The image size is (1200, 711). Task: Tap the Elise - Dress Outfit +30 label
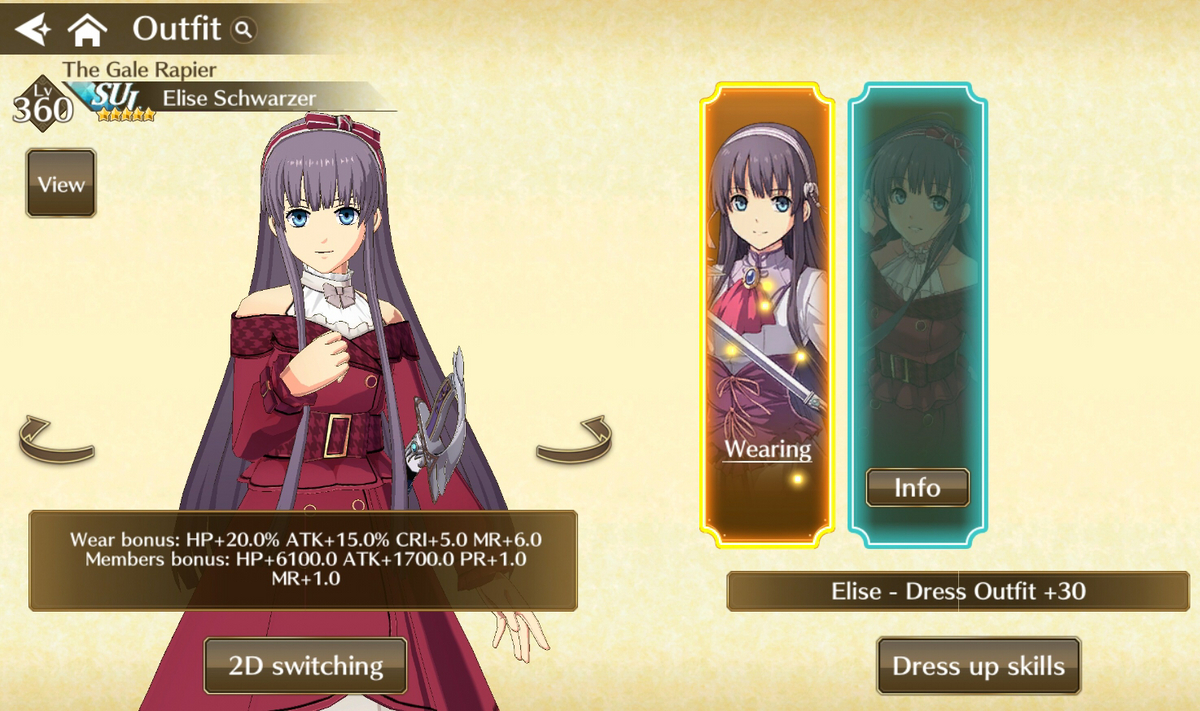(958, 591)
